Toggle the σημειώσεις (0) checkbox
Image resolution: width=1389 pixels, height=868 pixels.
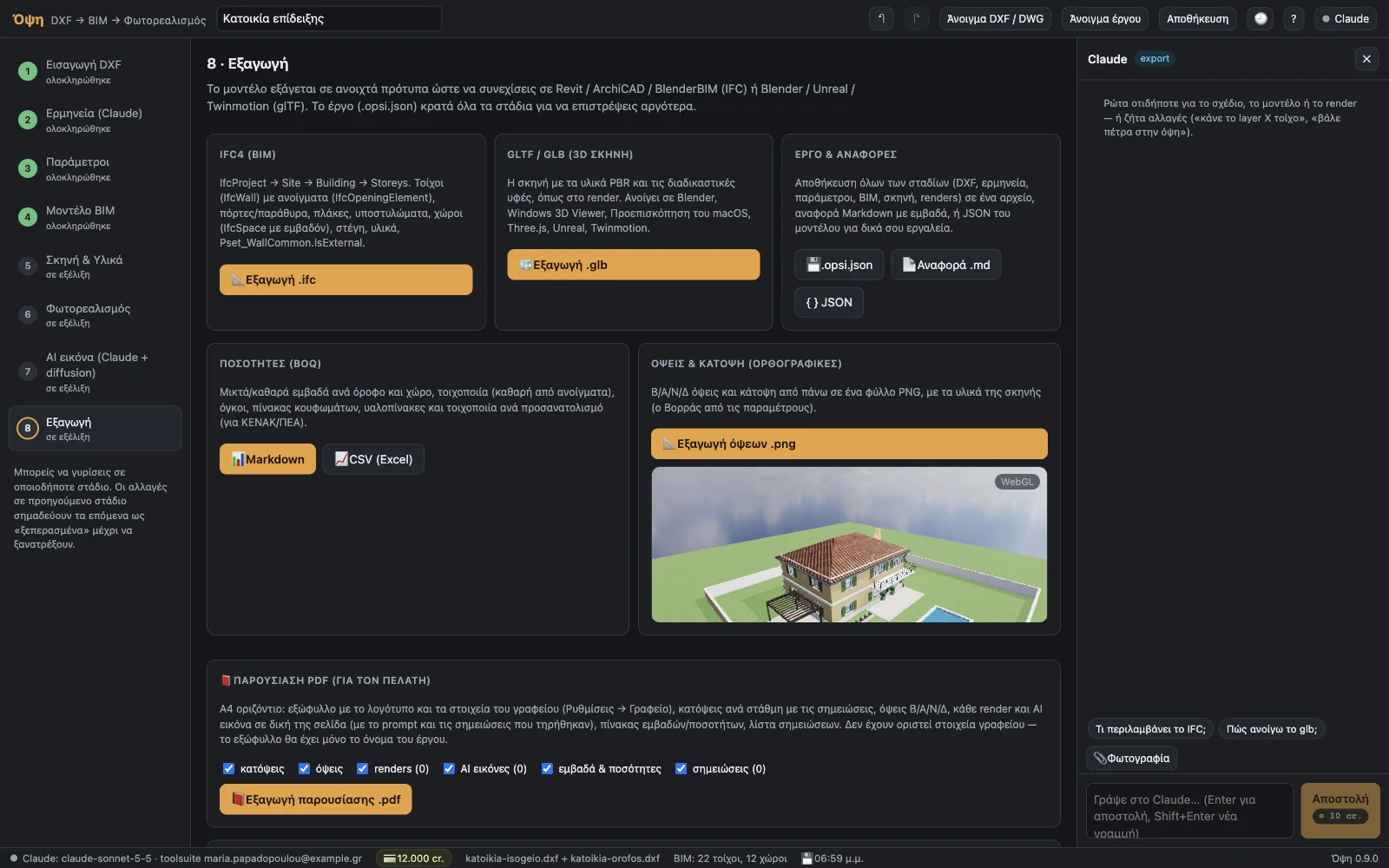681,768
